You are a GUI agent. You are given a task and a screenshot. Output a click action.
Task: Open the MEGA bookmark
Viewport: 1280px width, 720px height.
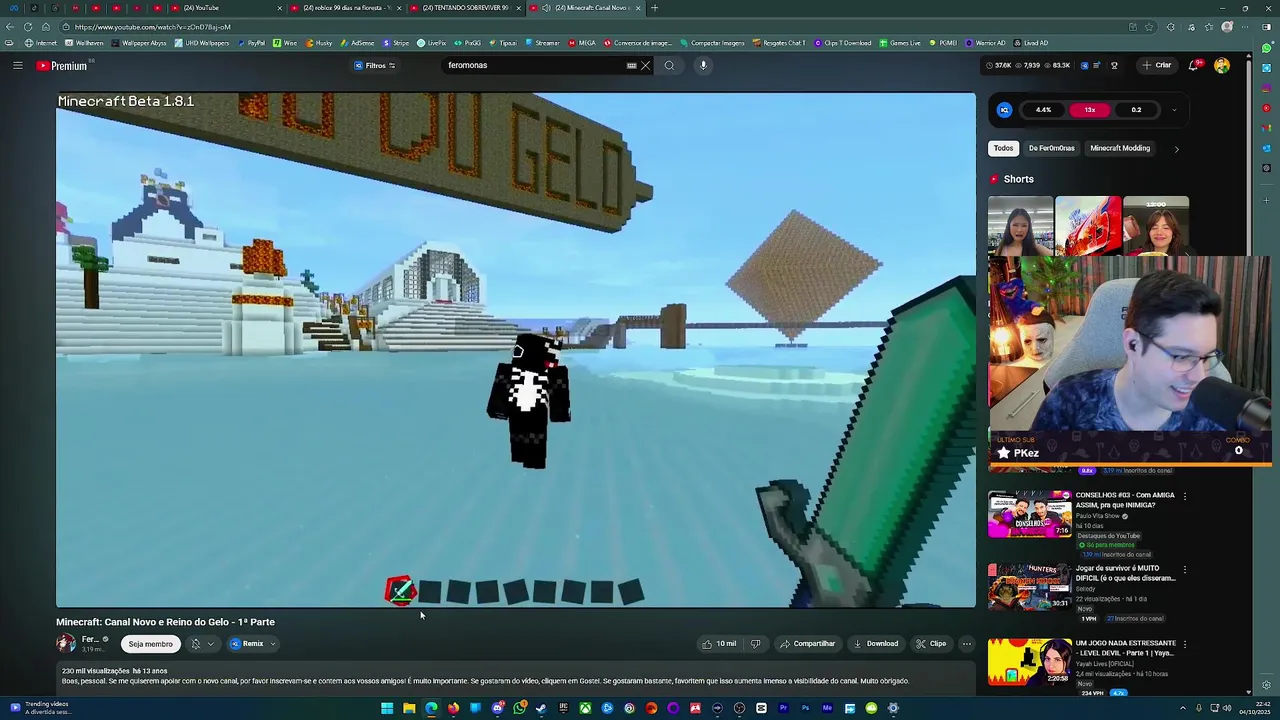tap(582, 43)
